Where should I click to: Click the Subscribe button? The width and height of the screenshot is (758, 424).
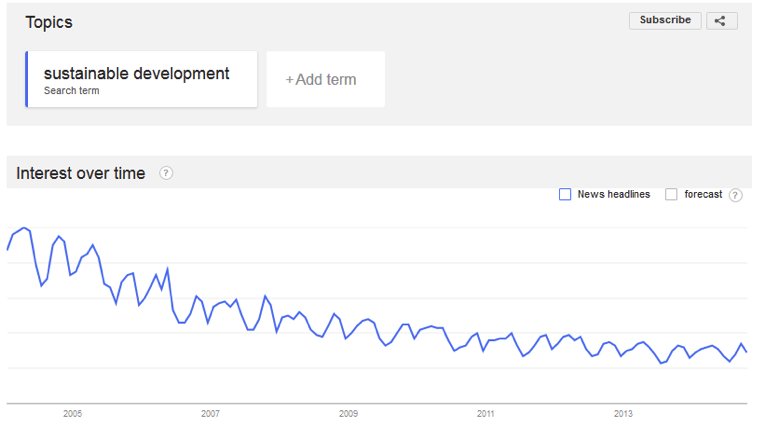click(665, 20)
